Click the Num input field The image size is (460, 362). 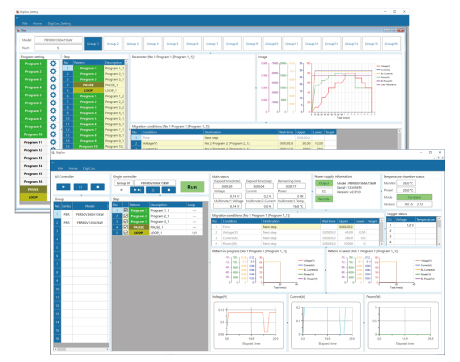58,48
